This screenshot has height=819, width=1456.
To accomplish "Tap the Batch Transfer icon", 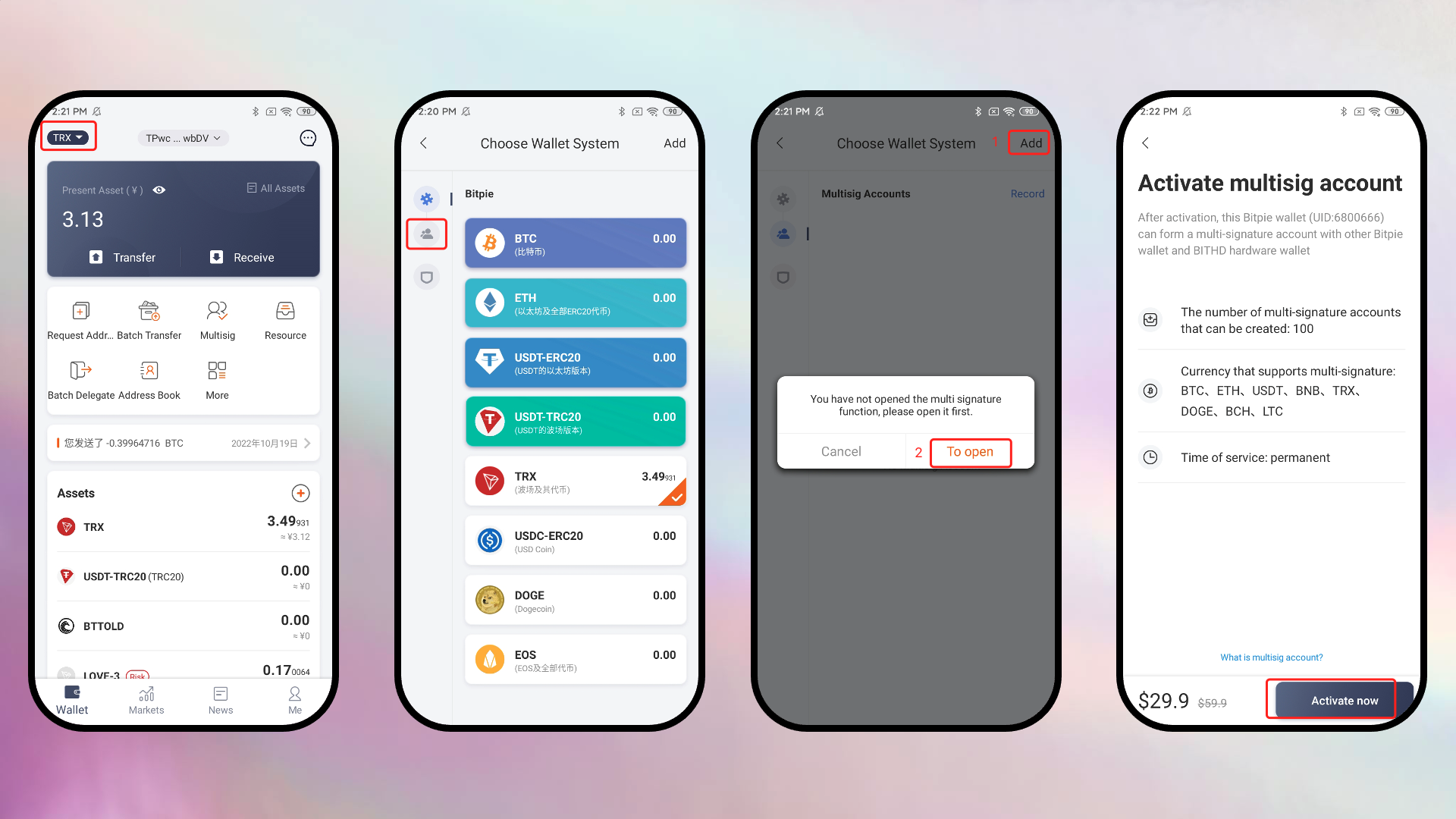I will click(148, 310).
